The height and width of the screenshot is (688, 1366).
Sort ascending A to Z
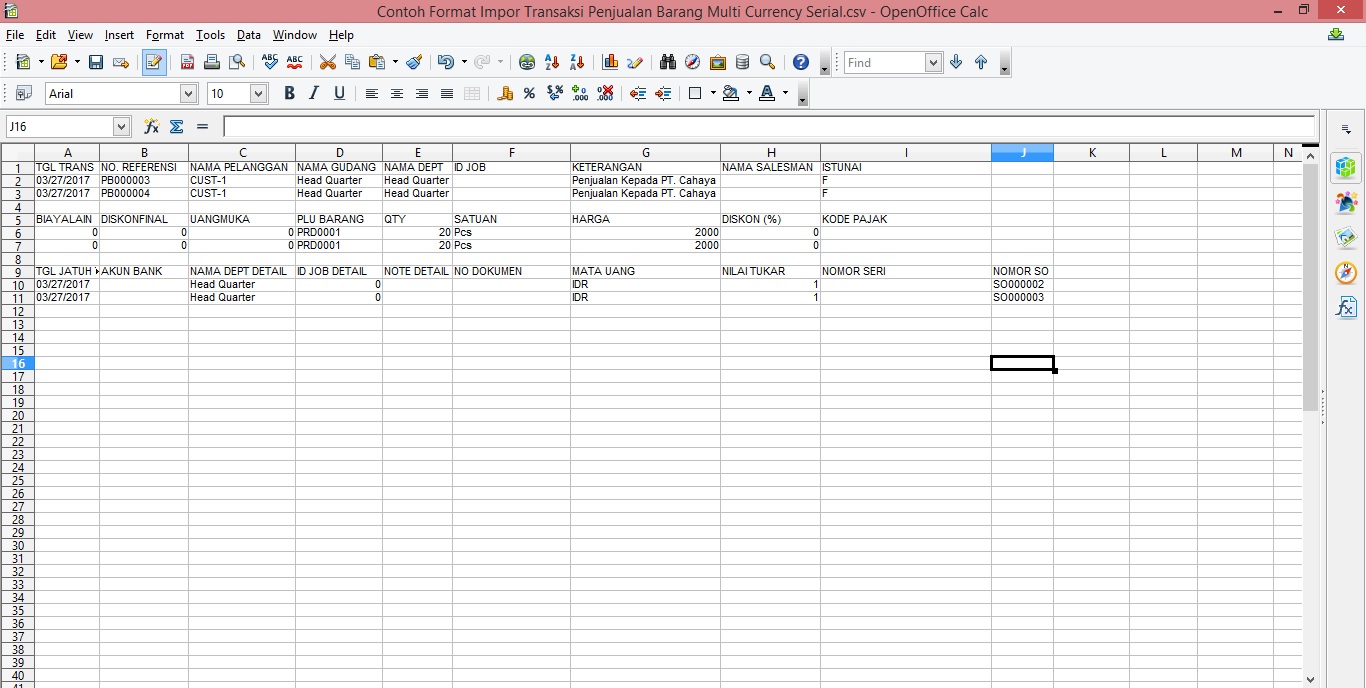click(x=552, y=62)
